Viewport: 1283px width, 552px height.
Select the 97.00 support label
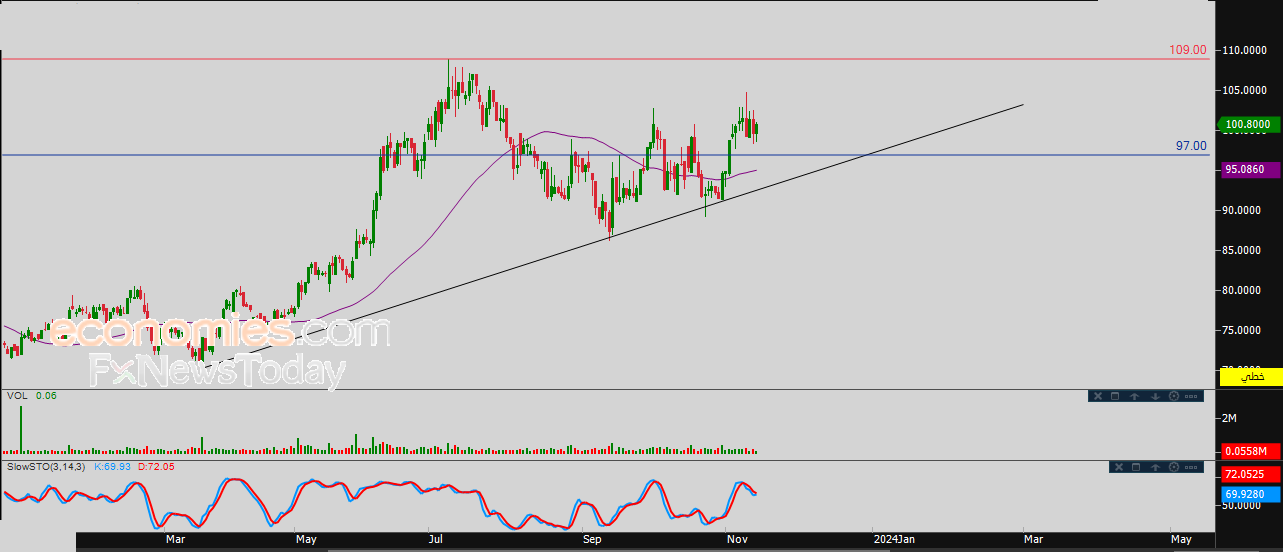click(1191, 146)
